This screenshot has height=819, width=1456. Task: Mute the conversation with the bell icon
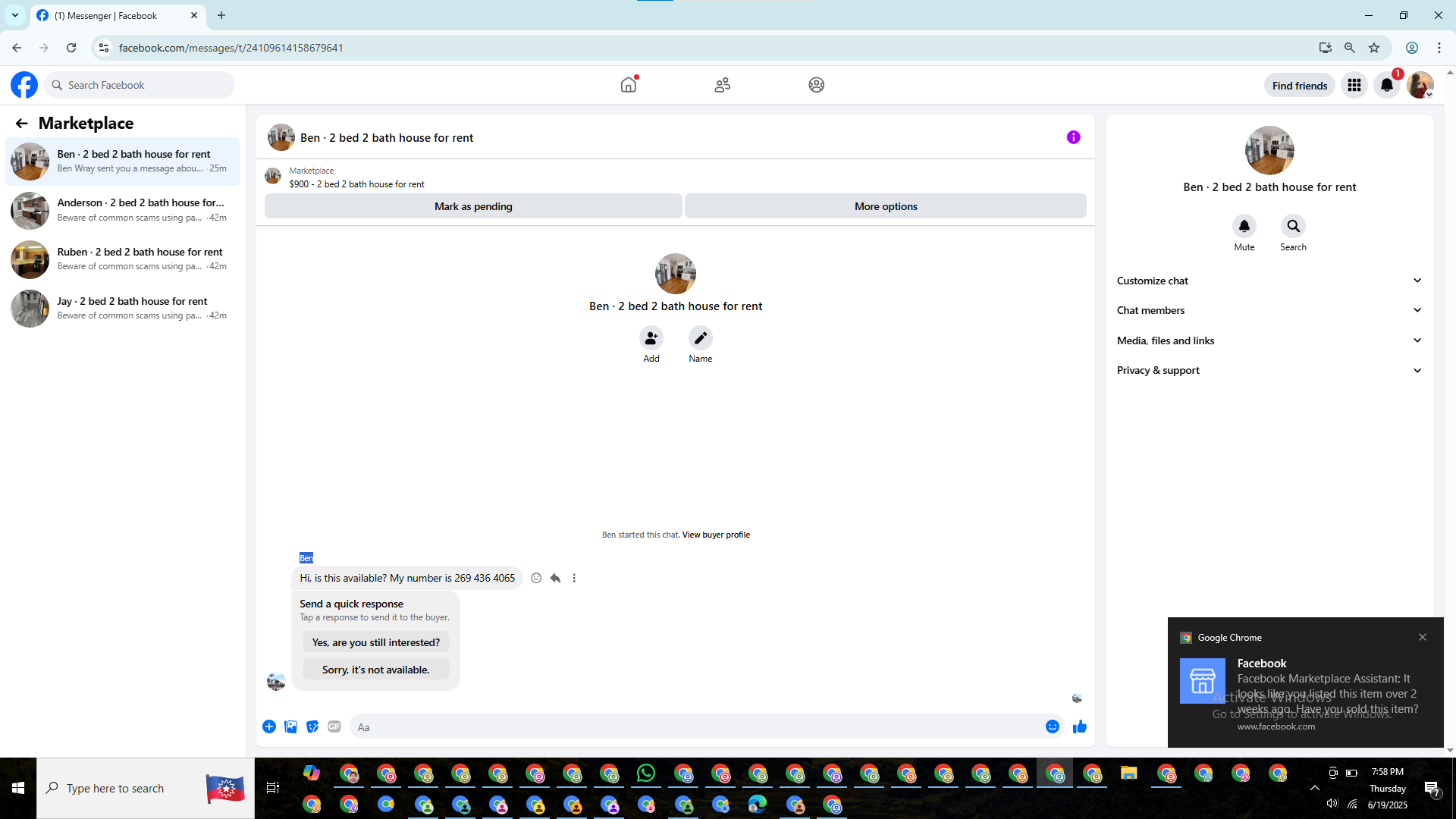click(x=1244, y=226)
